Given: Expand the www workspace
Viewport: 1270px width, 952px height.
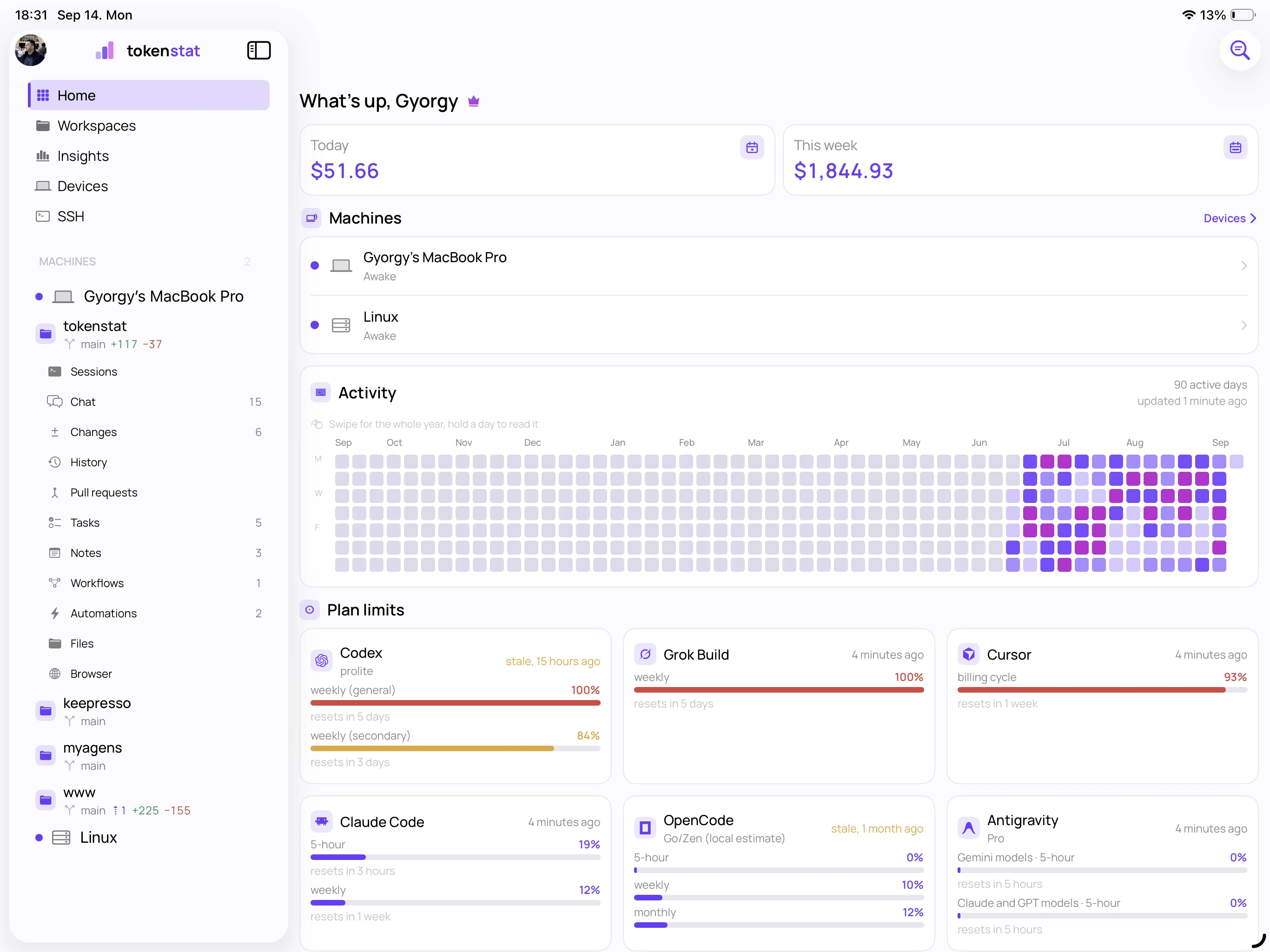Looking at the screenshot, I should click(x=149, y=800).
